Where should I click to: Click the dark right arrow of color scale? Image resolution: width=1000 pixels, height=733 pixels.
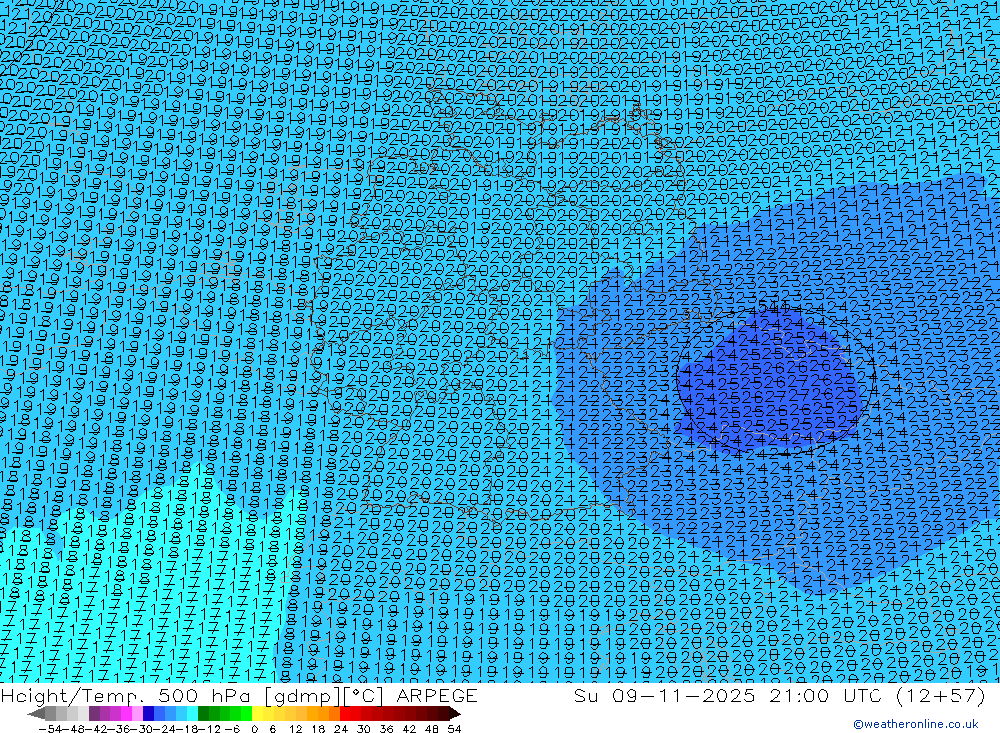[x=455, y=714]
